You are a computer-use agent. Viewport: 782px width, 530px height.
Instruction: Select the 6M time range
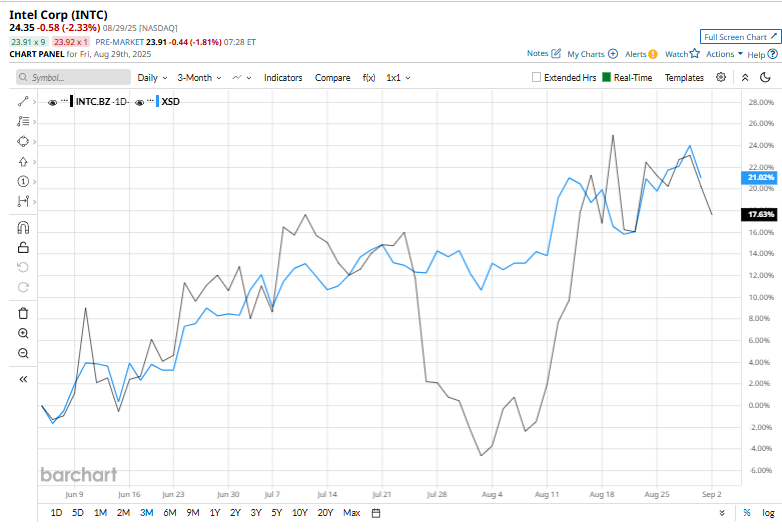[170, 513]
